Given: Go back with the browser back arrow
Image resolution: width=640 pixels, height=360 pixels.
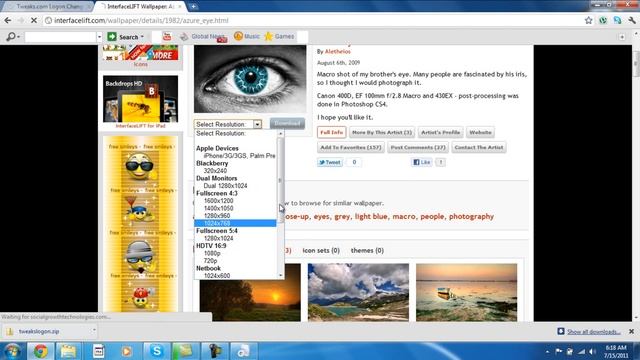Looking at the screenshot, I should tap(8, 20).
